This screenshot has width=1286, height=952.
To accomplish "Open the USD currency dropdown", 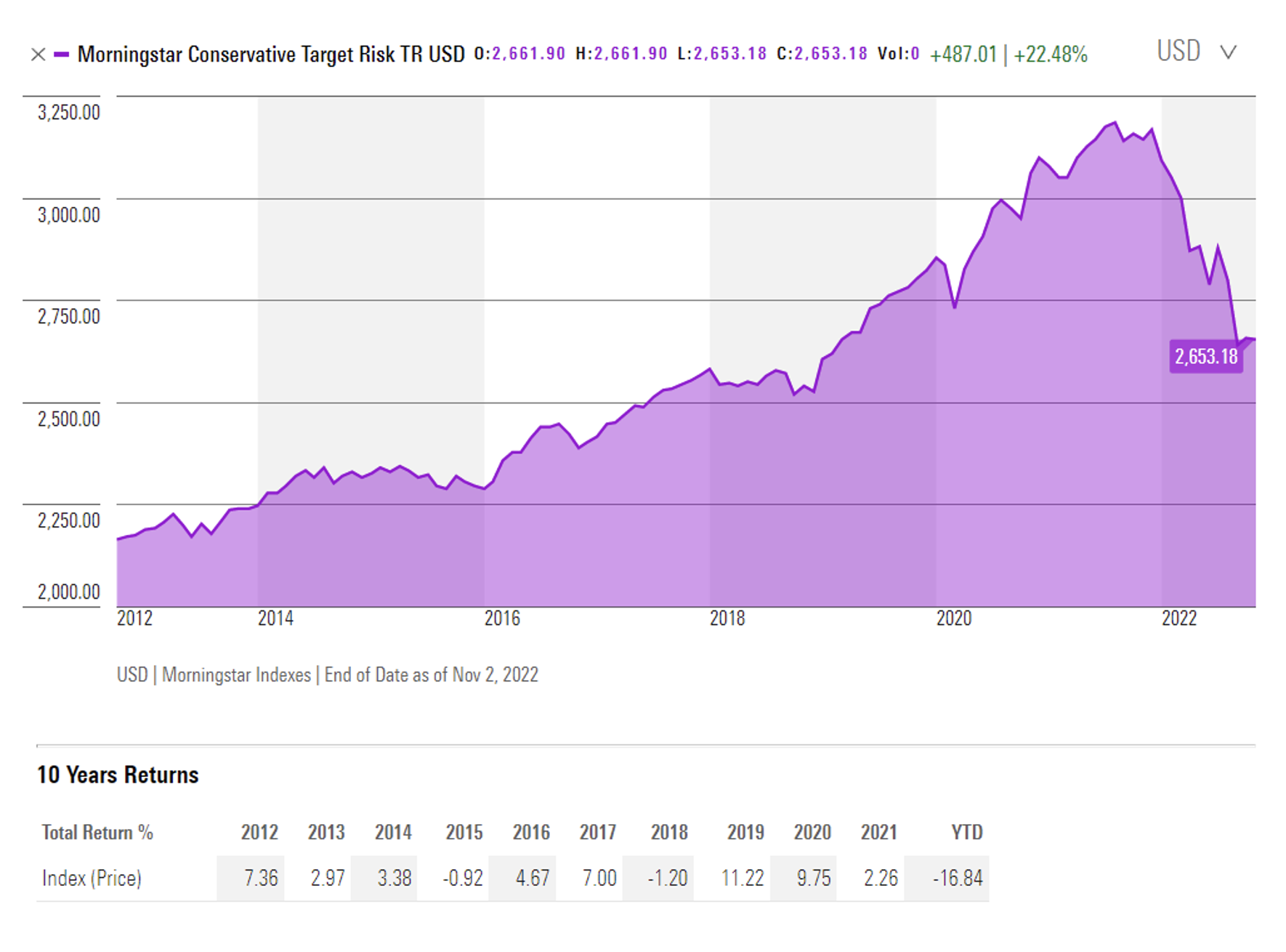I will click(1178, 52).
